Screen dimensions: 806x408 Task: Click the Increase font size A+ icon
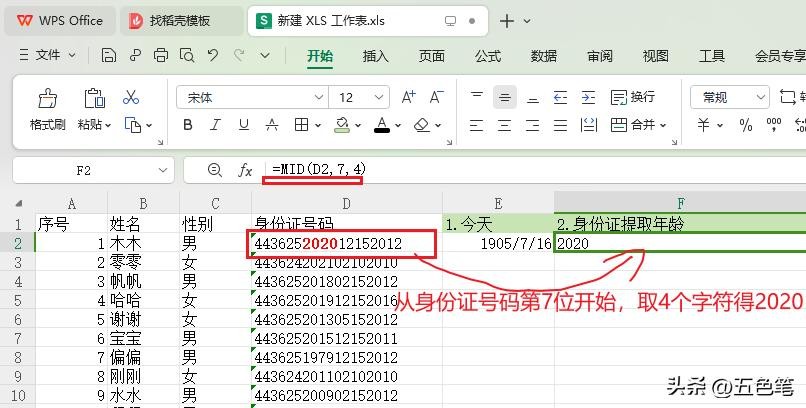pyautogui.click(x=408, y=97)
